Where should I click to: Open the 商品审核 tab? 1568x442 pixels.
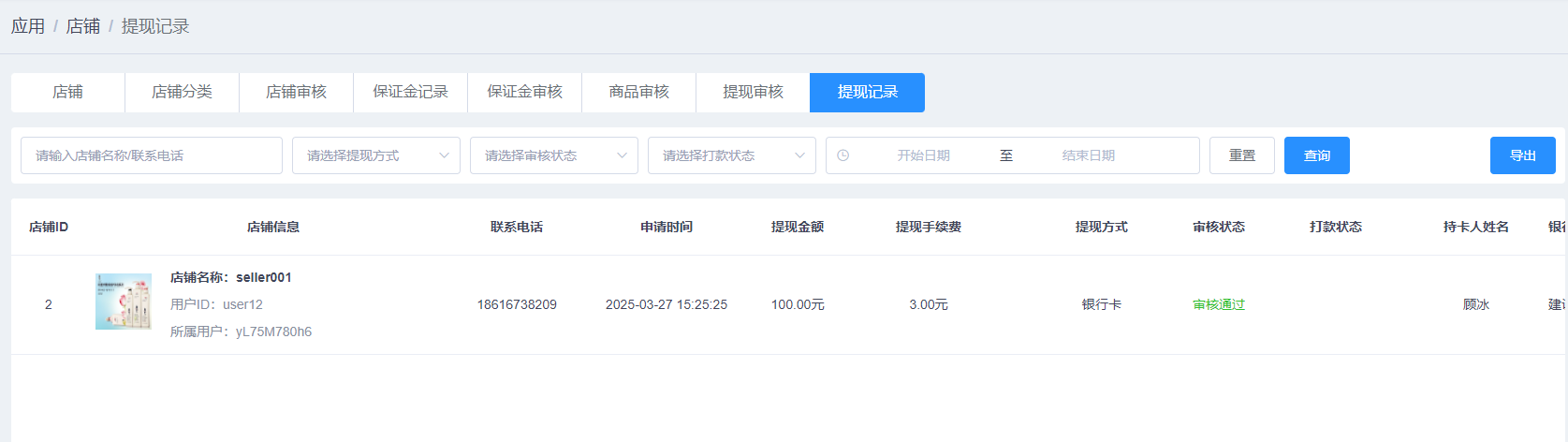pos(638,92)
